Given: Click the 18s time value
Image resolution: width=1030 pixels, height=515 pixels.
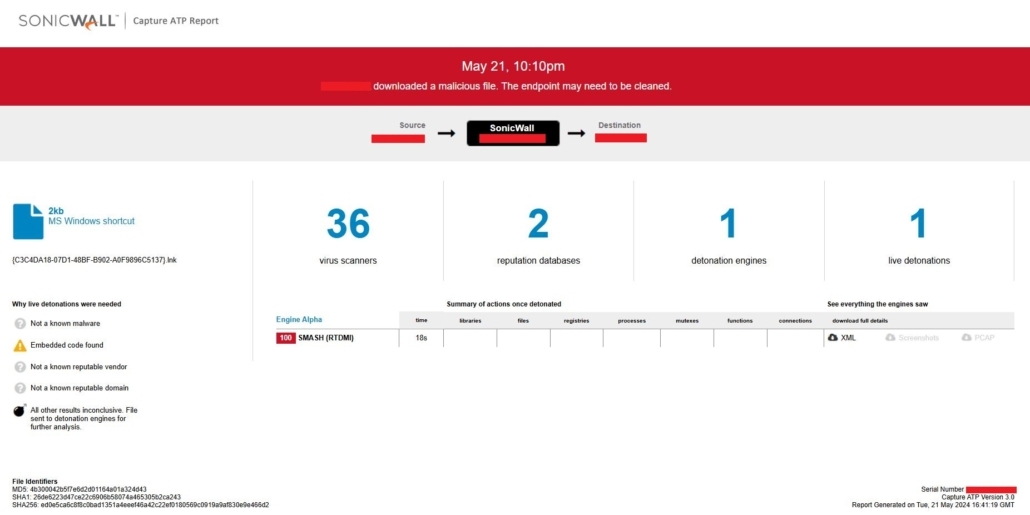Looking at the screenshot, I should click(x=421, y=338).
